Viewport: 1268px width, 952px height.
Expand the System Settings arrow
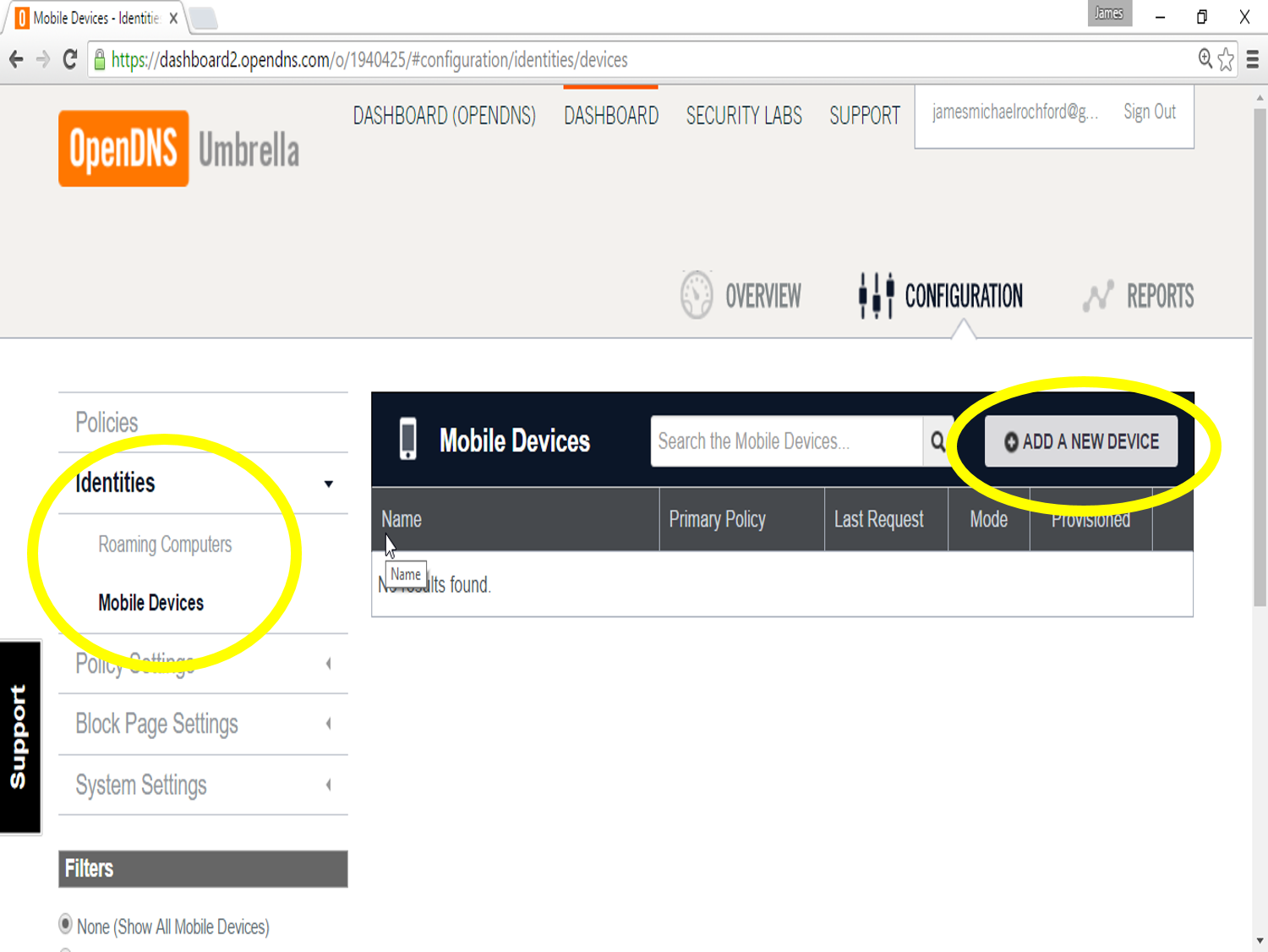[329, 785]
